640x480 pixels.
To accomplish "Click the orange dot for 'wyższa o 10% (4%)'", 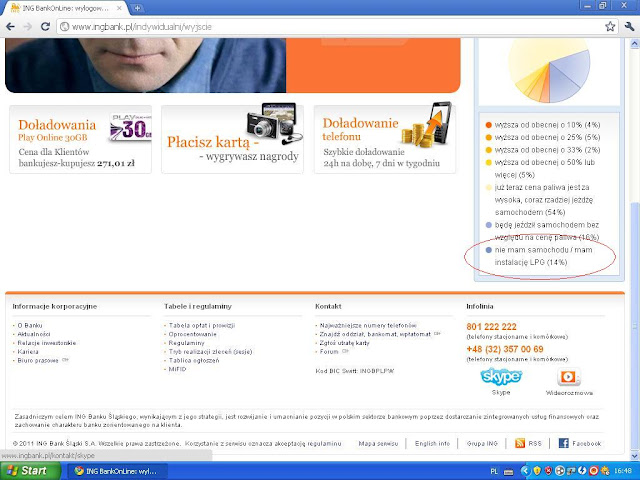I will click(489, 125).
